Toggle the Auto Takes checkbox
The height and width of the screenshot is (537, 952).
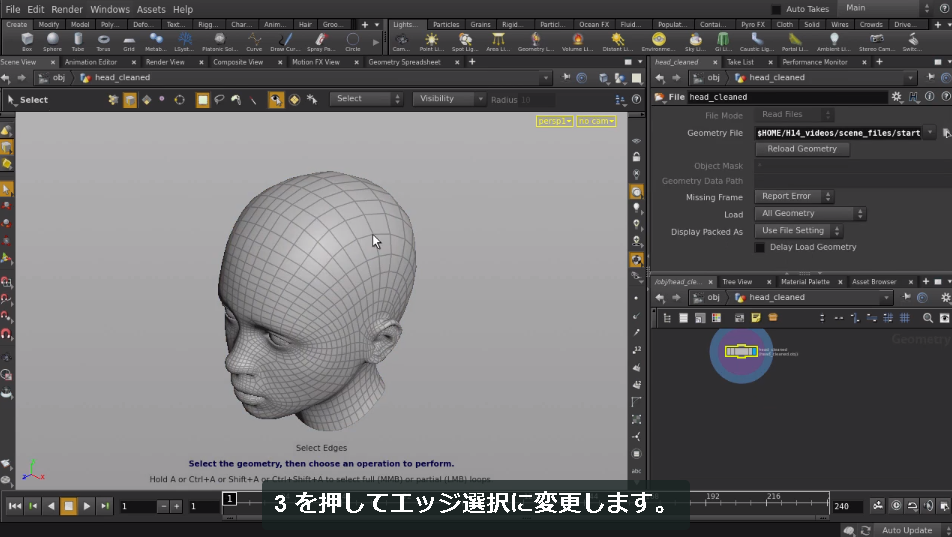776,9
